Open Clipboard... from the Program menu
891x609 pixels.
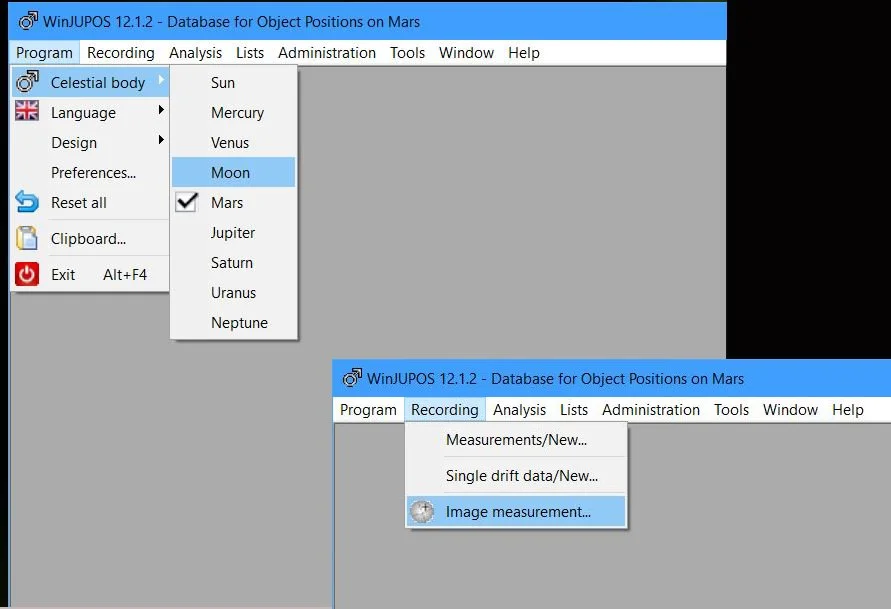click(90, 239)
